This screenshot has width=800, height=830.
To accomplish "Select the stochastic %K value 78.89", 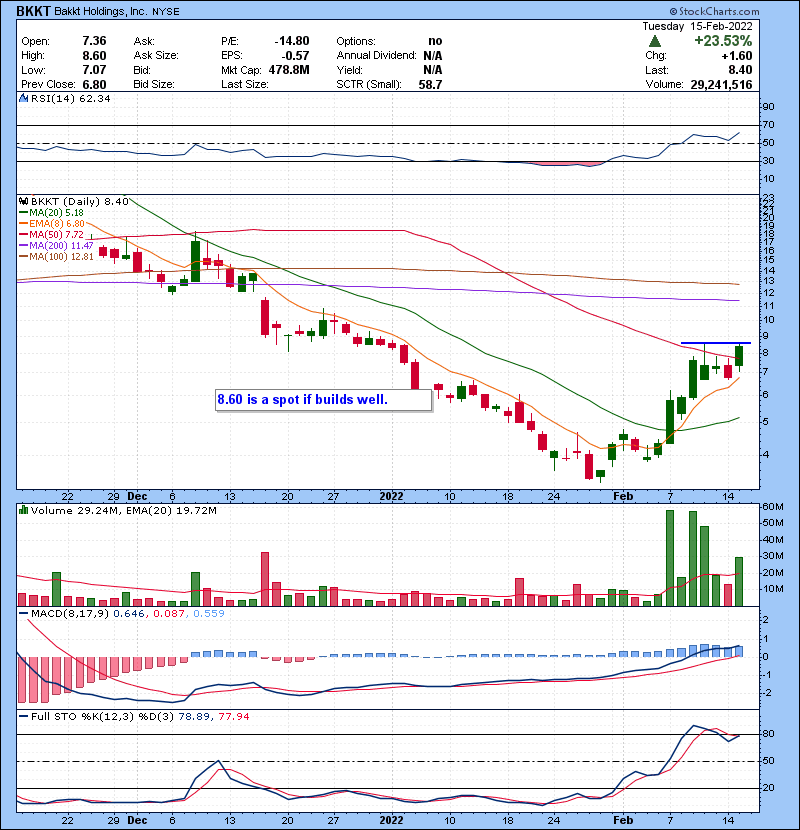I will point(193,717).
